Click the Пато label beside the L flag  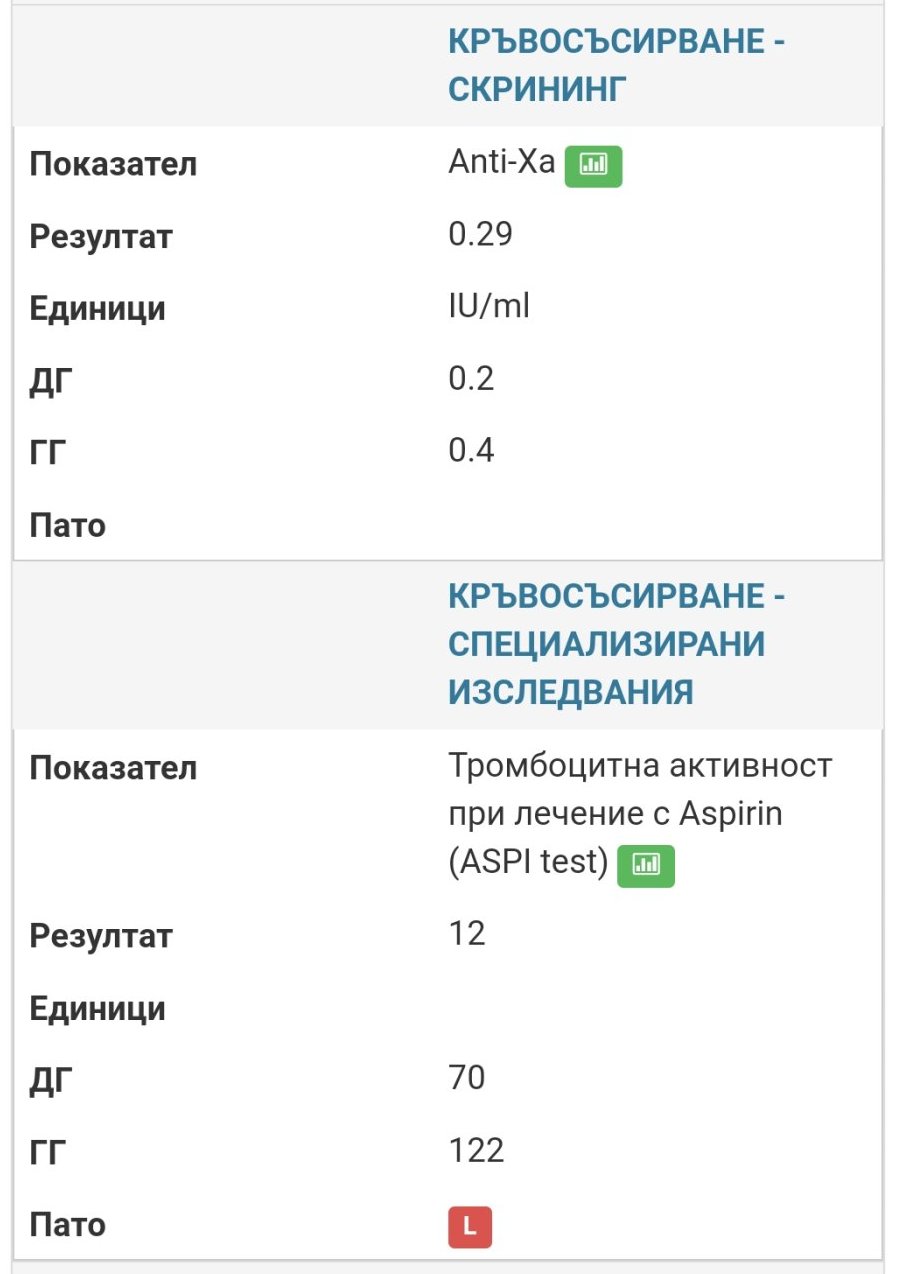tap(67, 1225)
